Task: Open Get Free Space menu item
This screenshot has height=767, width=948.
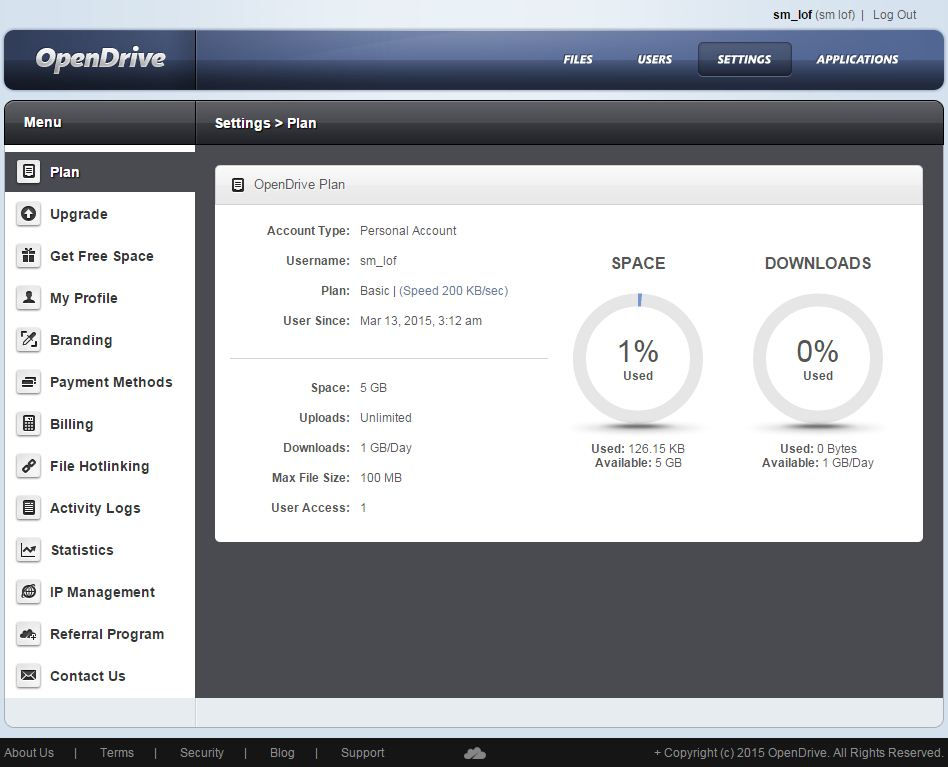Action: point(100,256)
